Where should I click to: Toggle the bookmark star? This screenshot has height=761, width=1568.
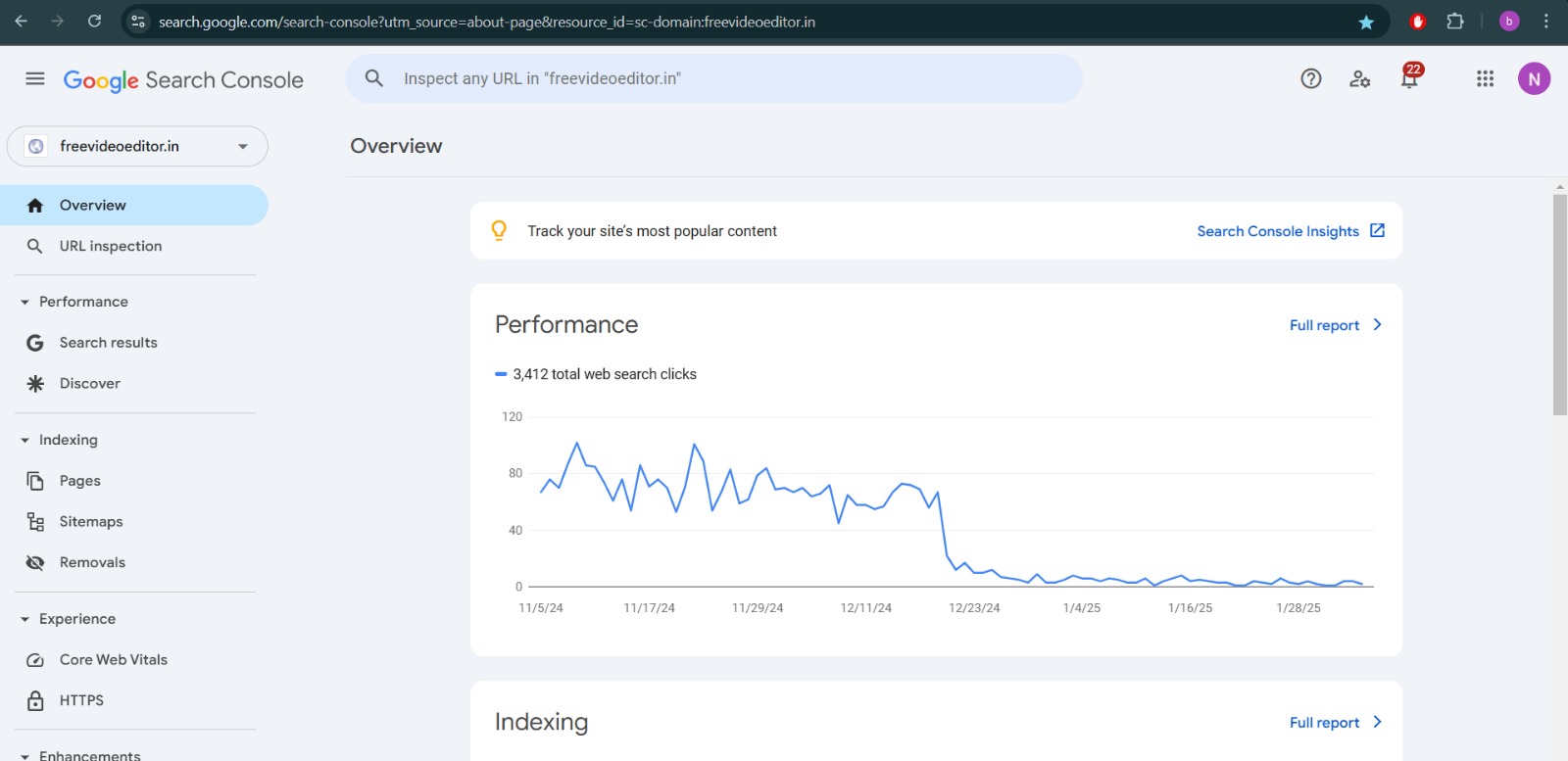pos(1366,22)
